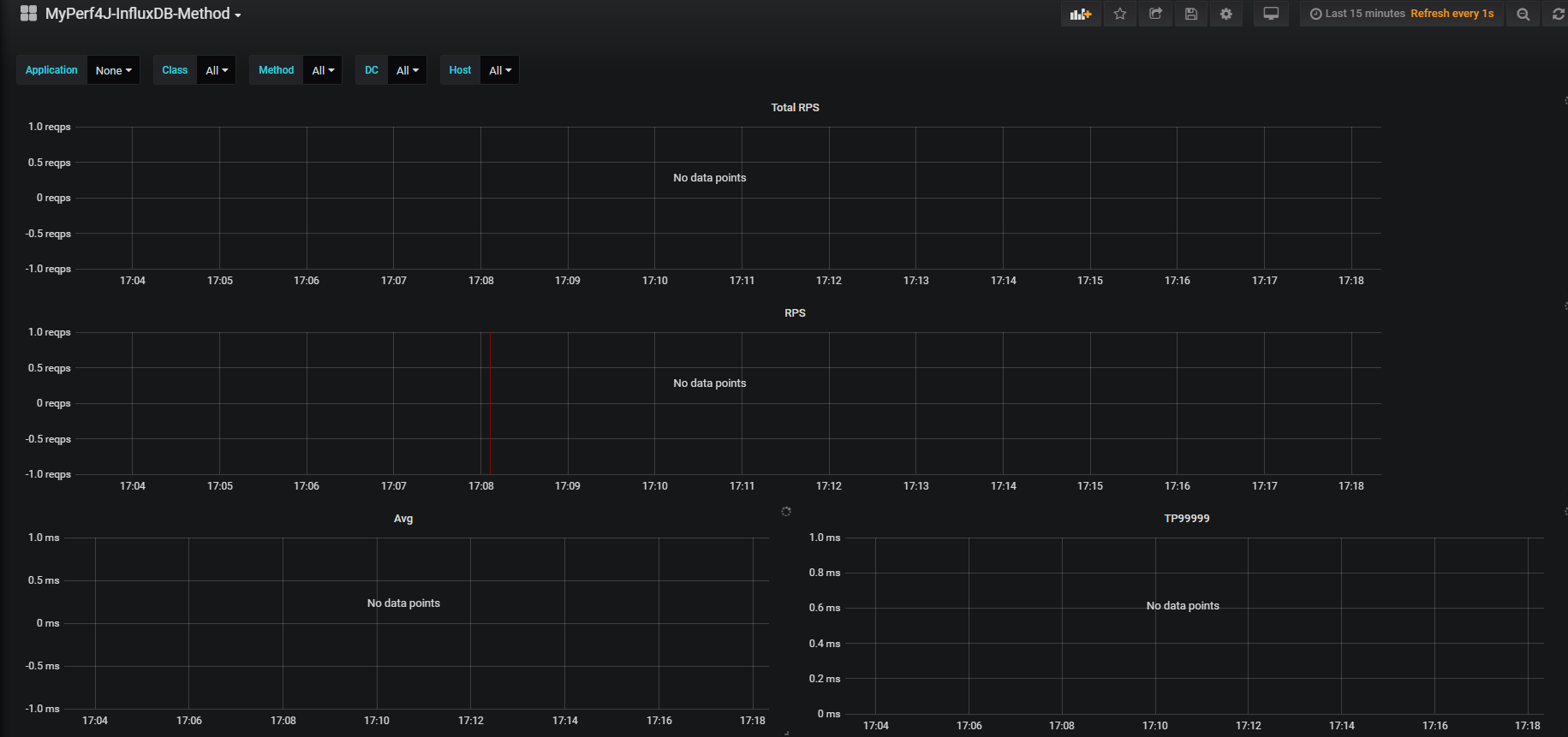Click the Avg panel title
1568x737 pixels.
click(x=403, y=518)
